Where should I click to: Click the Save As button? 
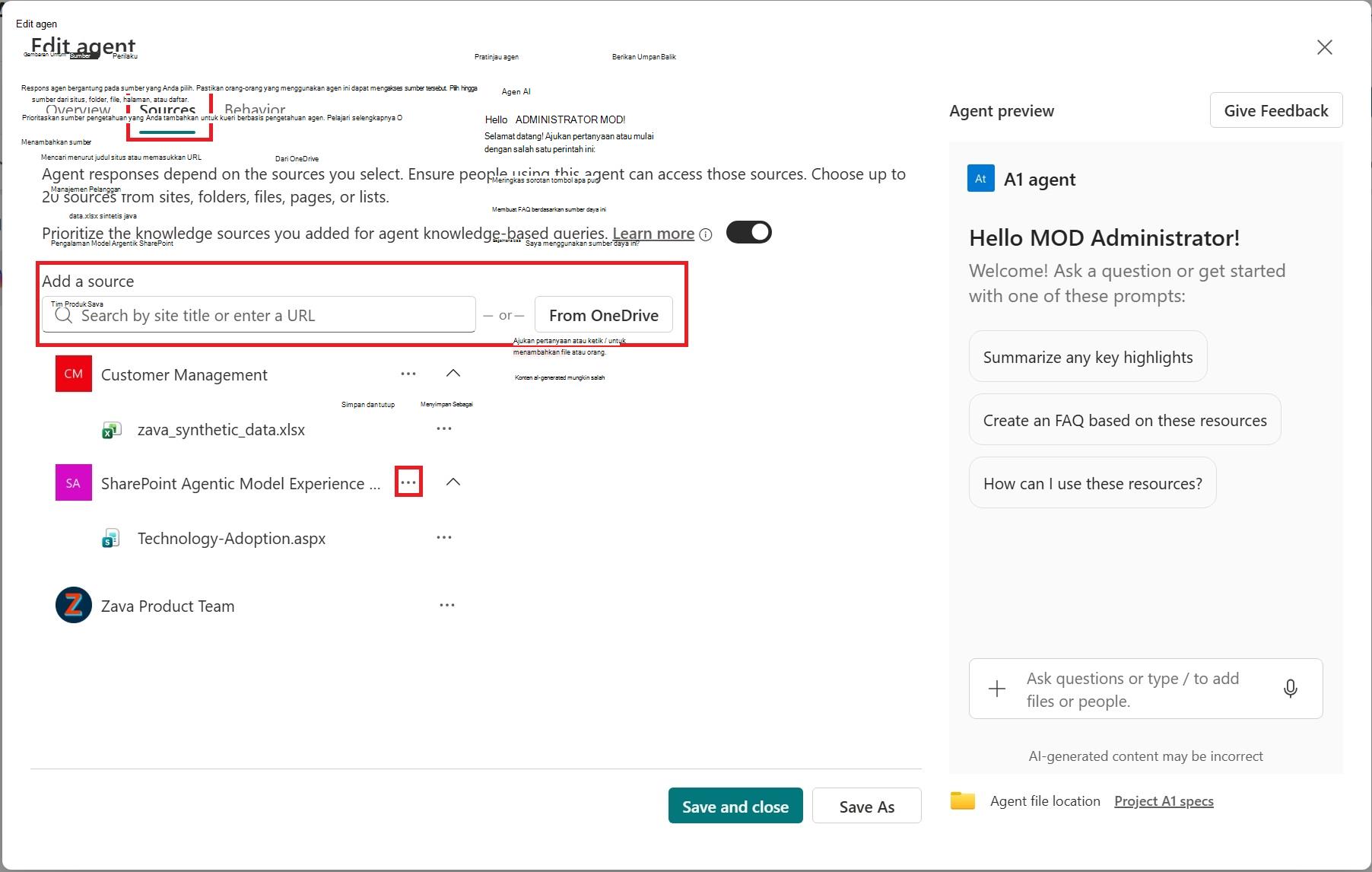[x=867, y=806]
